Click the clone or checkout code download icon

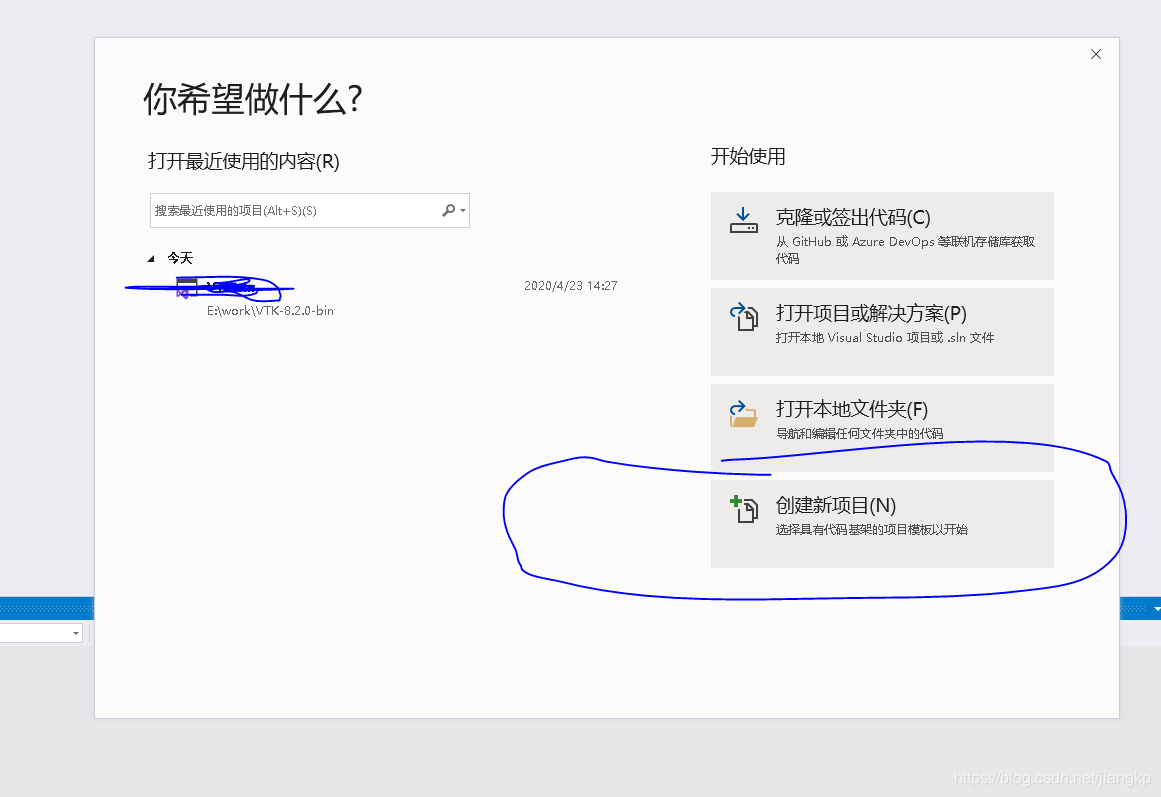[x=743, y=221]
